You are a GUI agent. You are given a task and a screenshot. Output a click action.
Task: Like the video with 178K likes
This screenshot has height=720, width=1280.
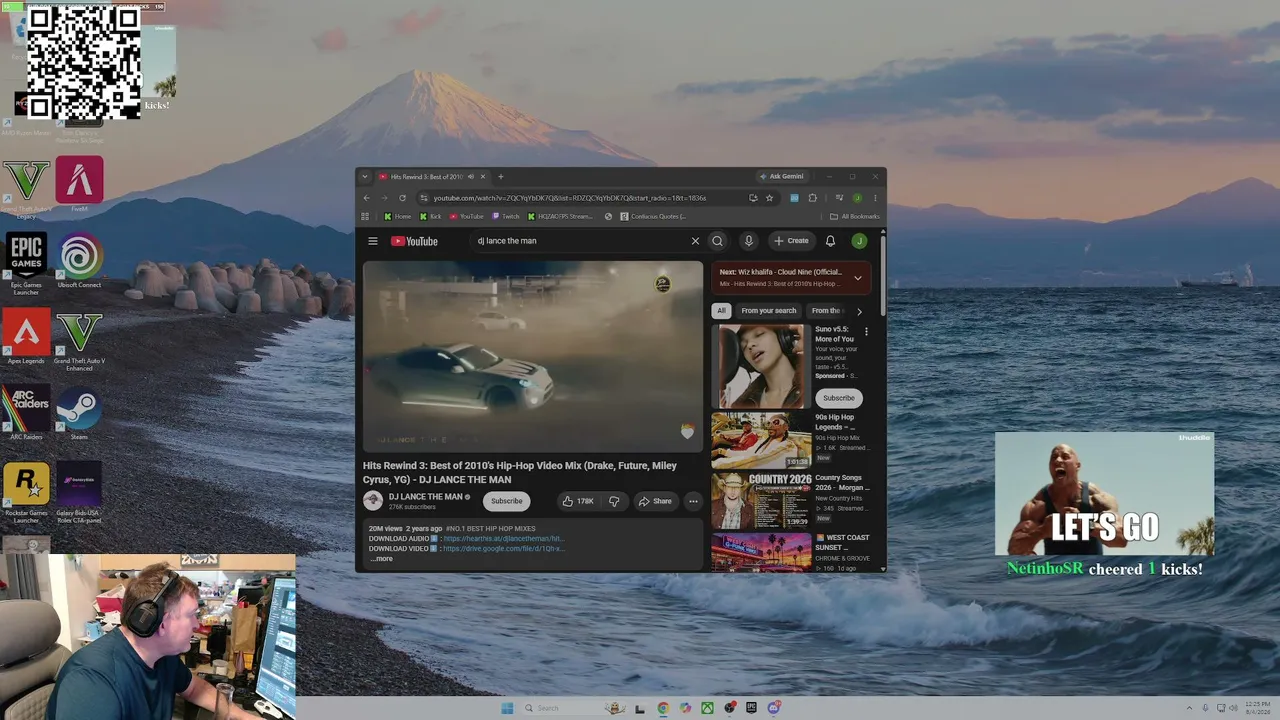tap(577, 501)
